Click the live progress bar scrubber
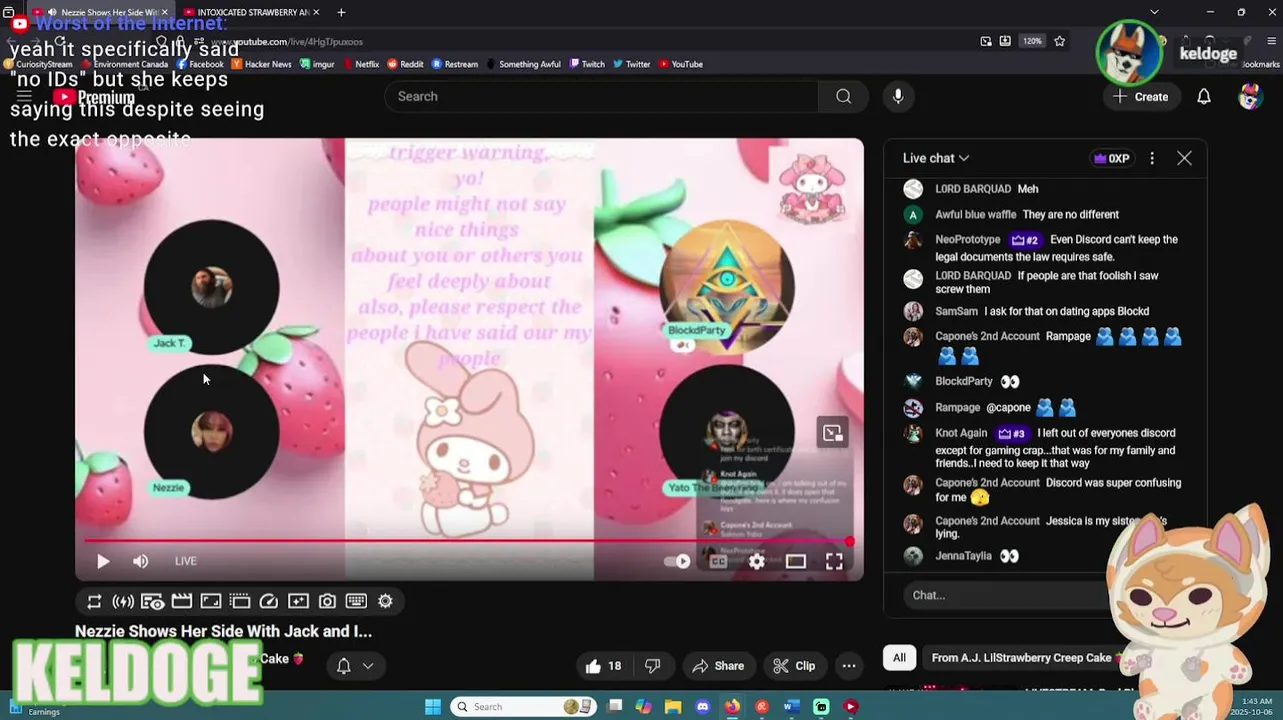This screenshot has height=720, width=1283. [x=849, y=541]
